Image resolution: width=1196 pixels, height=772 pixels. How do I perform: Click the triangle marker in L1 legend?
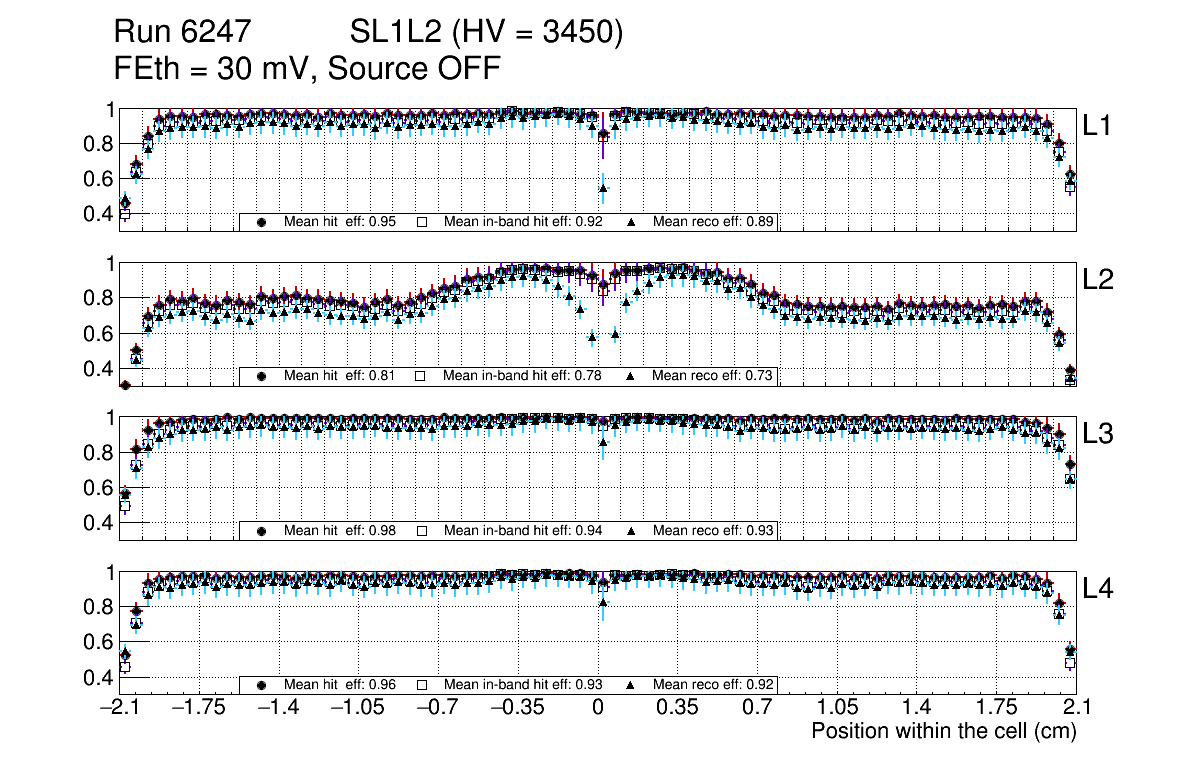[631, 222]
